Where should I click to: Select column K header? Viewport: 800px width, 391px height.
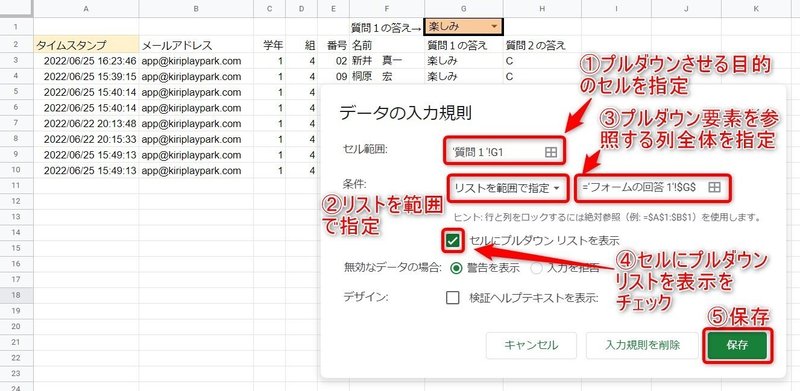756,9
